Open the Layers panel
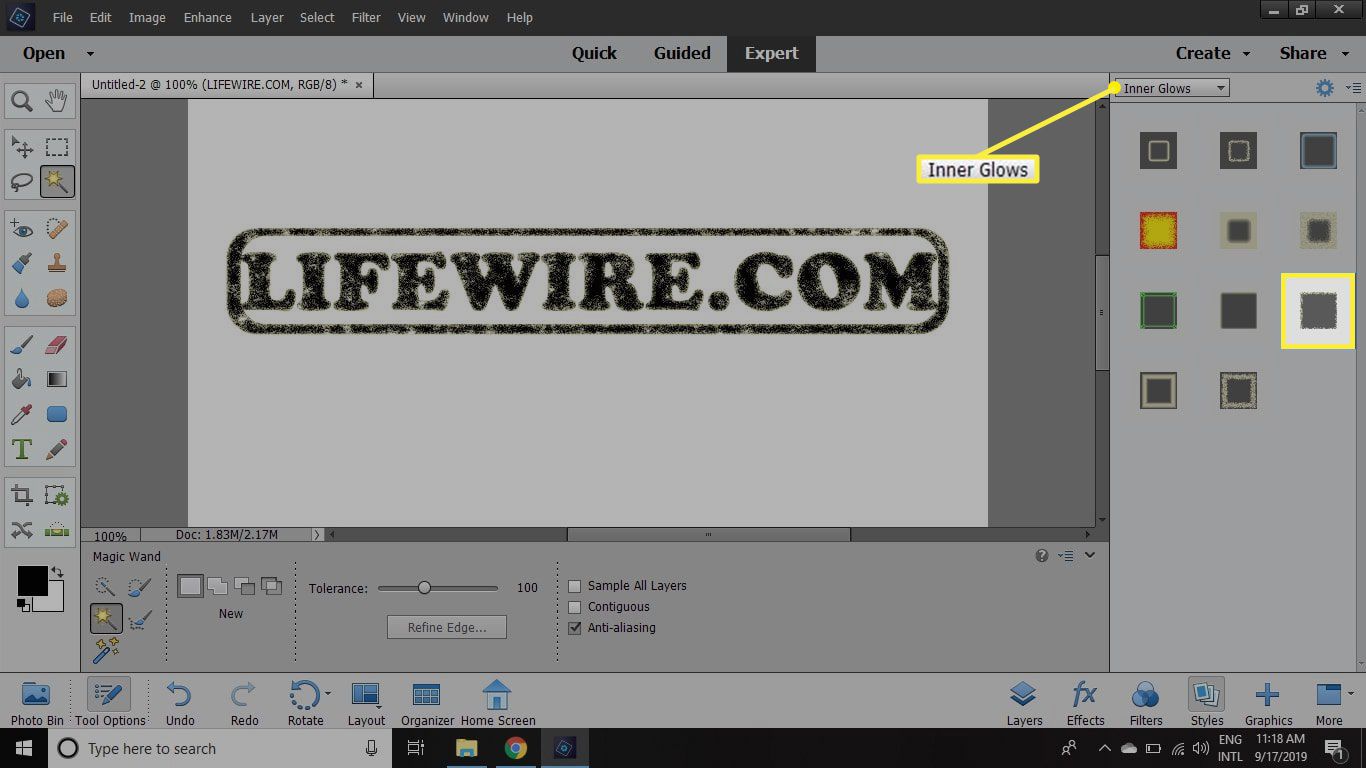Viewport: 1366px width, 768px height. [1024, 702]
